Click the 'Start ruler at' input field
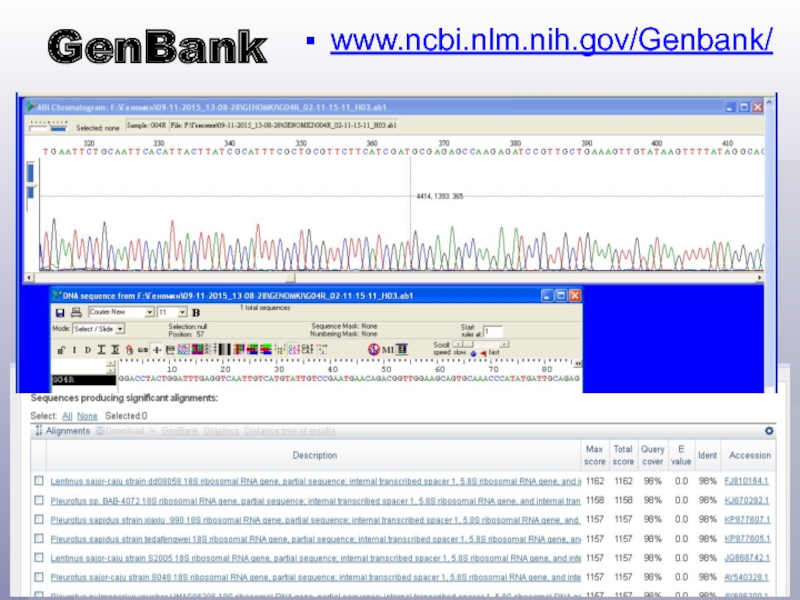This screenshot has height=600, width=800. pos(492,331)
